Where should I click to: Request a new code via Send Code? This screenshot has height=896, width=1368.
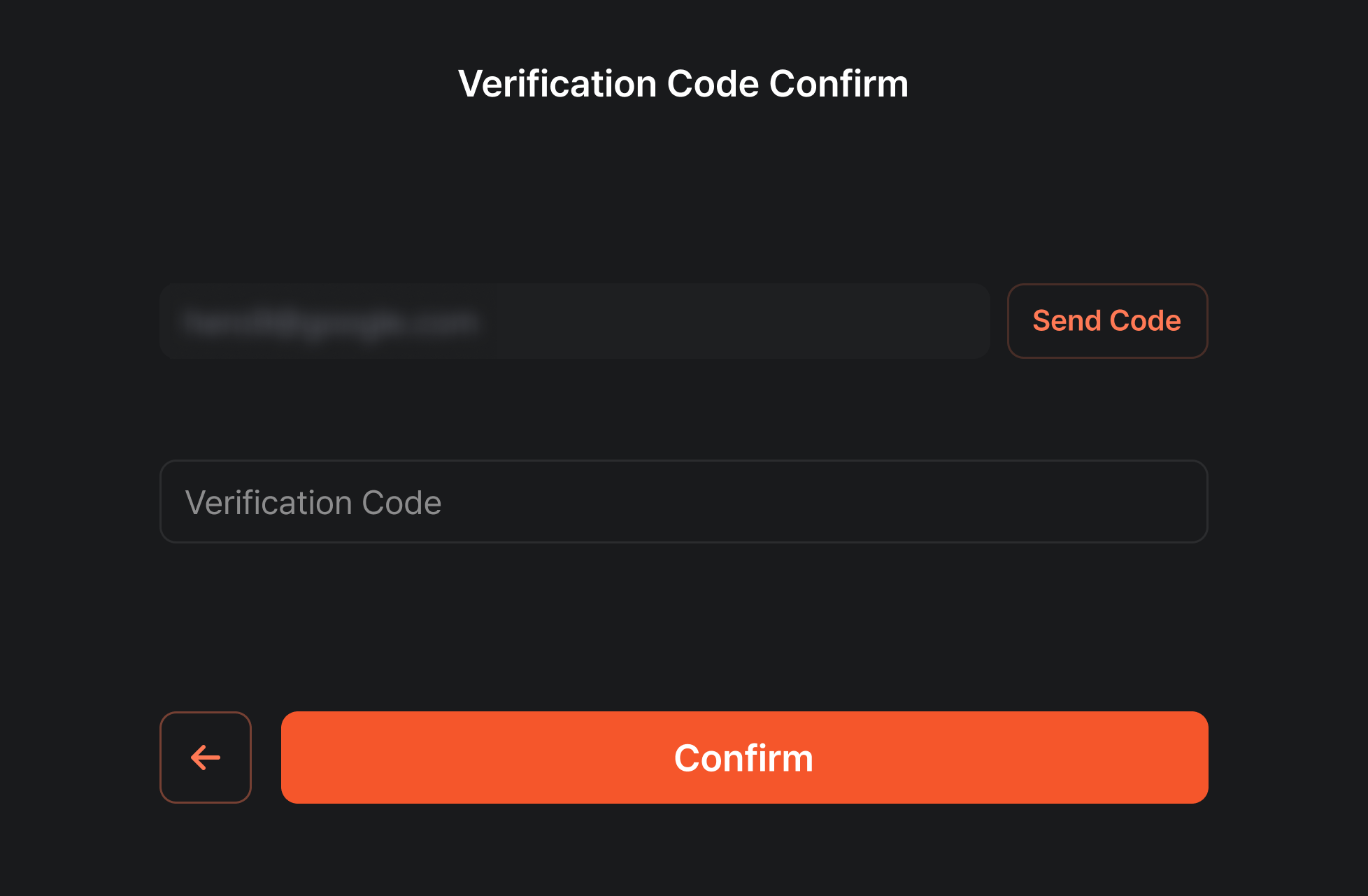[x=1106, y=321]
